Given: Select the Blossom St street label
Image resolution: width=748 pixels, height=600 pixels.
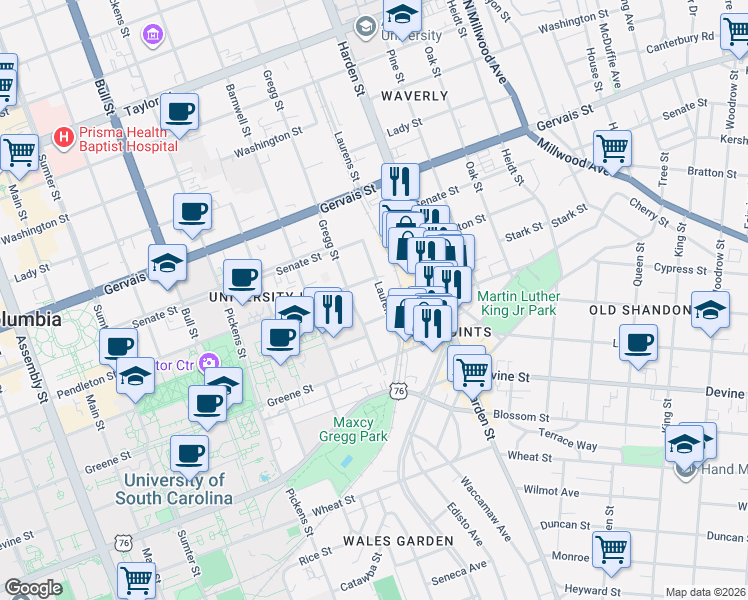Looking at the screenshot, I should (521, 416).
